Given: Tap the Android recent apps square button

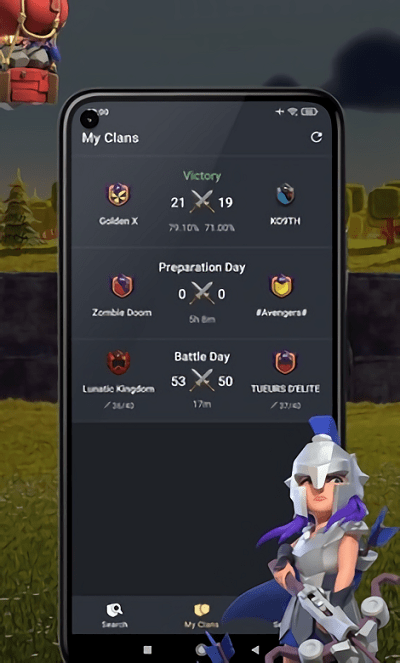Looking at the screenshot, I should (148, 649).
